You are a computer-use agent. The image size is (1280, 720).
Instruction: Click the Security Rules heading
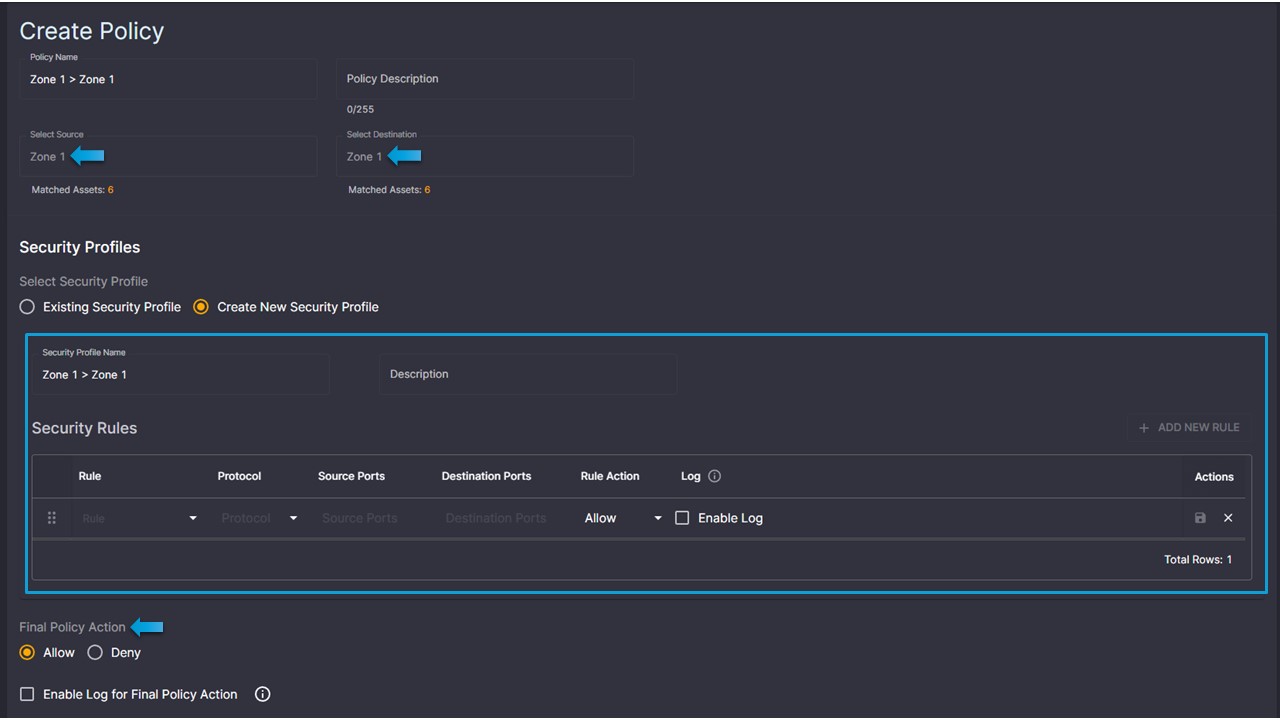point(84,428)
